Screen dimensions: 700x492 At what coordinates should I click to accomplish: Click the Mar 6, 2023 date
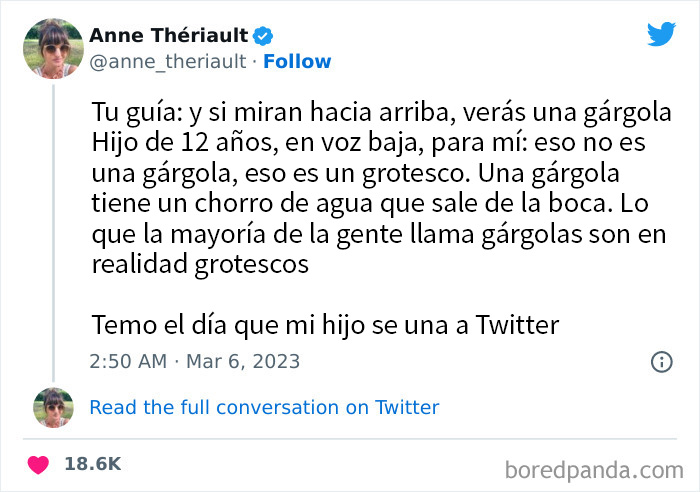[x=244, y=361]
